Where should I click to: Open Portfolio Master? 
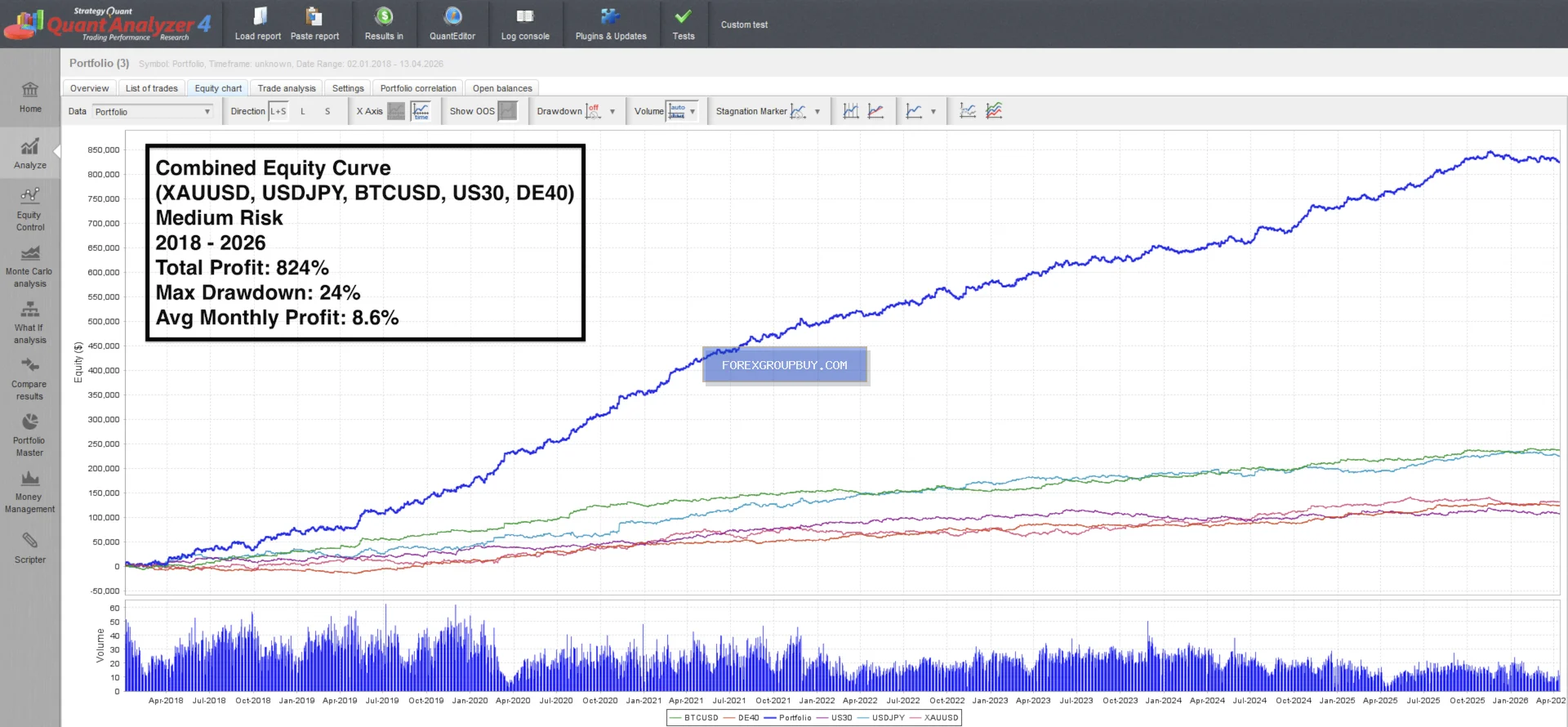[30, 435]
